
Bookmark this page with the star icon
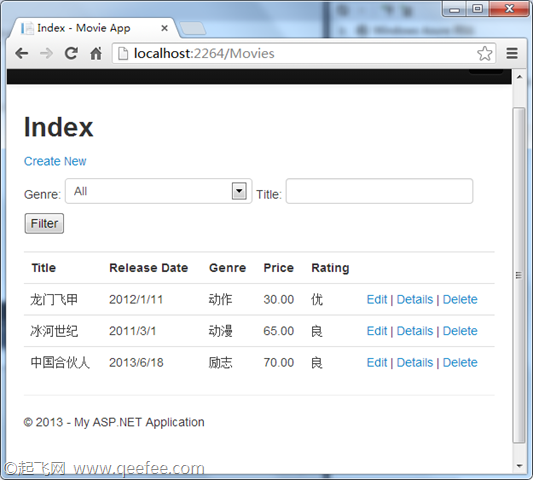[484, 53]
